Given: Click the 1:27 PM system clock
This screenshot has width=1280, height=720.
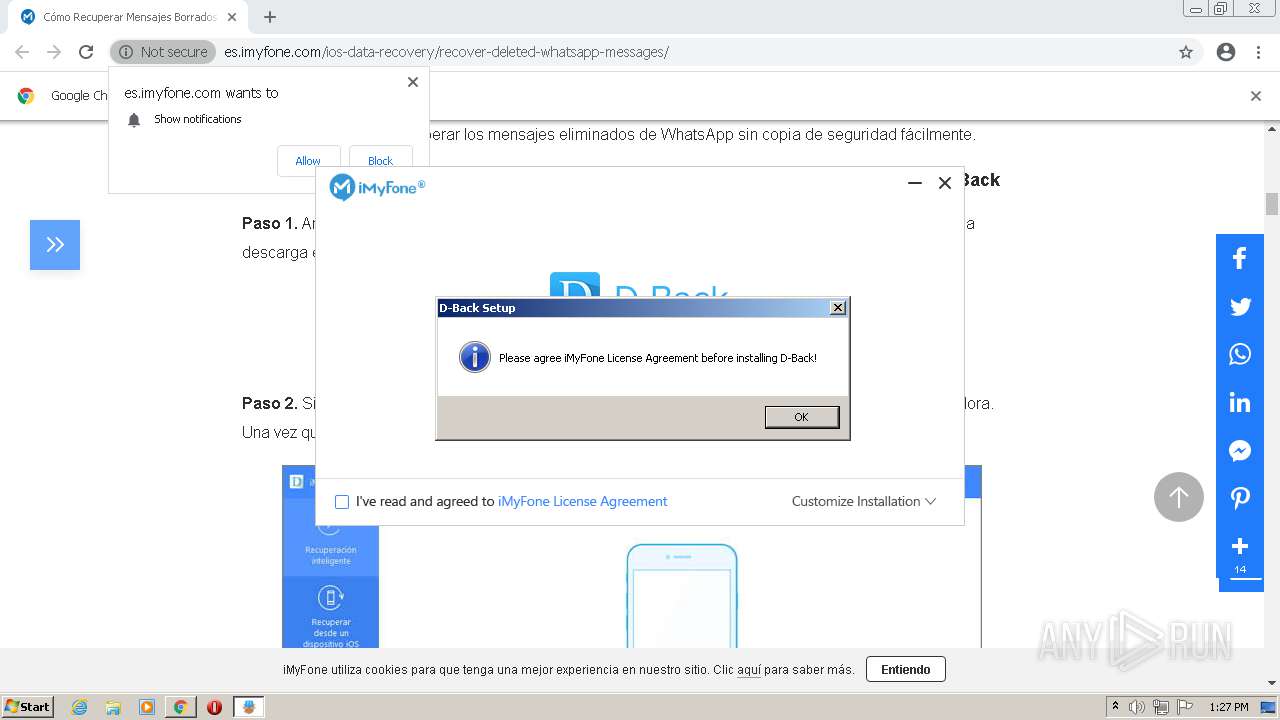Looking at the screenshot, I should click(x=1229, y=707).
